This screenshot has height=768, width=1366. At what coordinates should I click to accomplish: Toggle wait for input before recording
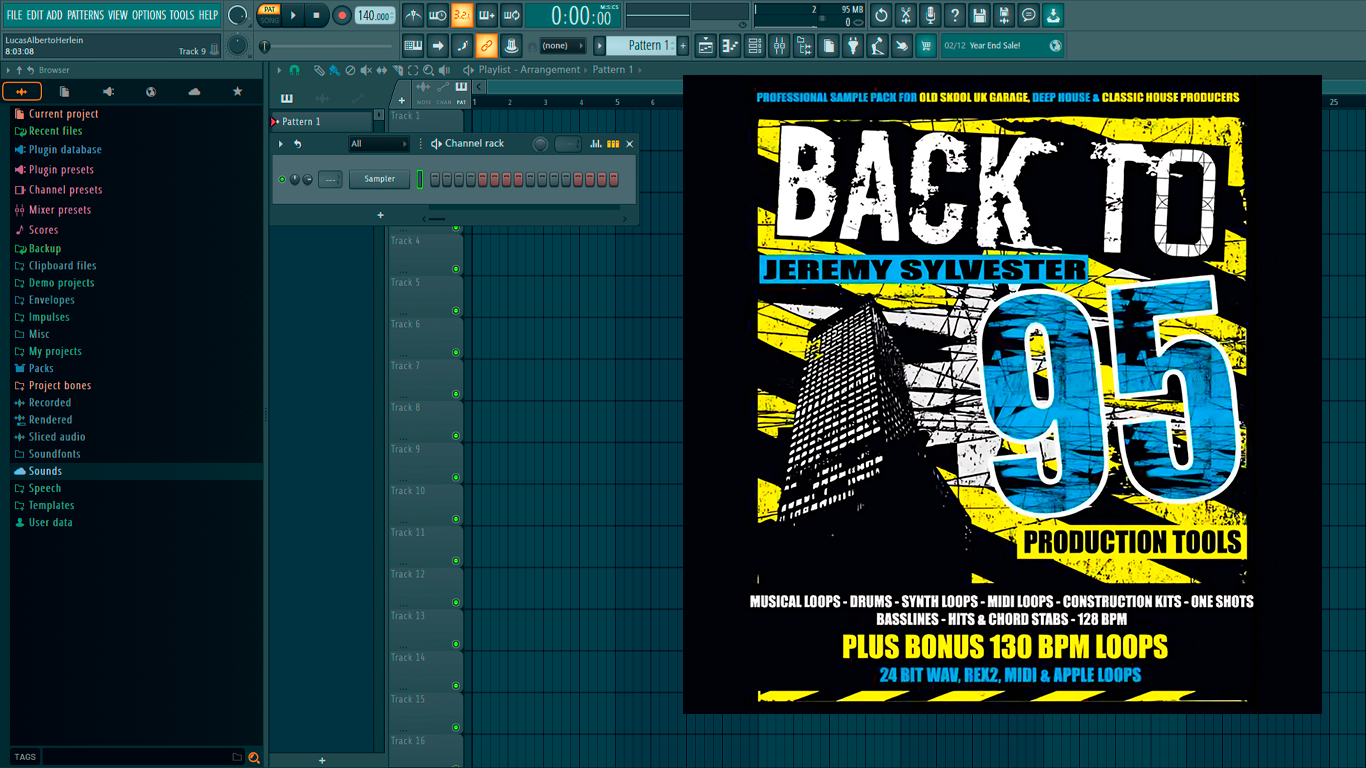pos(438,15)
